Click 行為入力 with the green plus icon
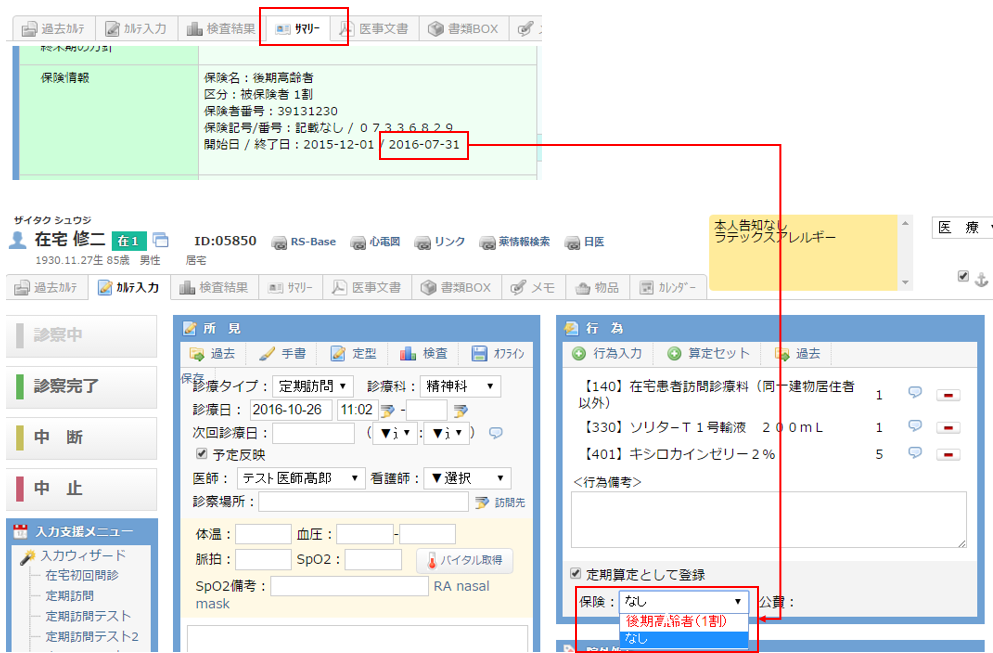Image resolution: width=993 pixels, height=653 pixels. click(x=607, y=353)
